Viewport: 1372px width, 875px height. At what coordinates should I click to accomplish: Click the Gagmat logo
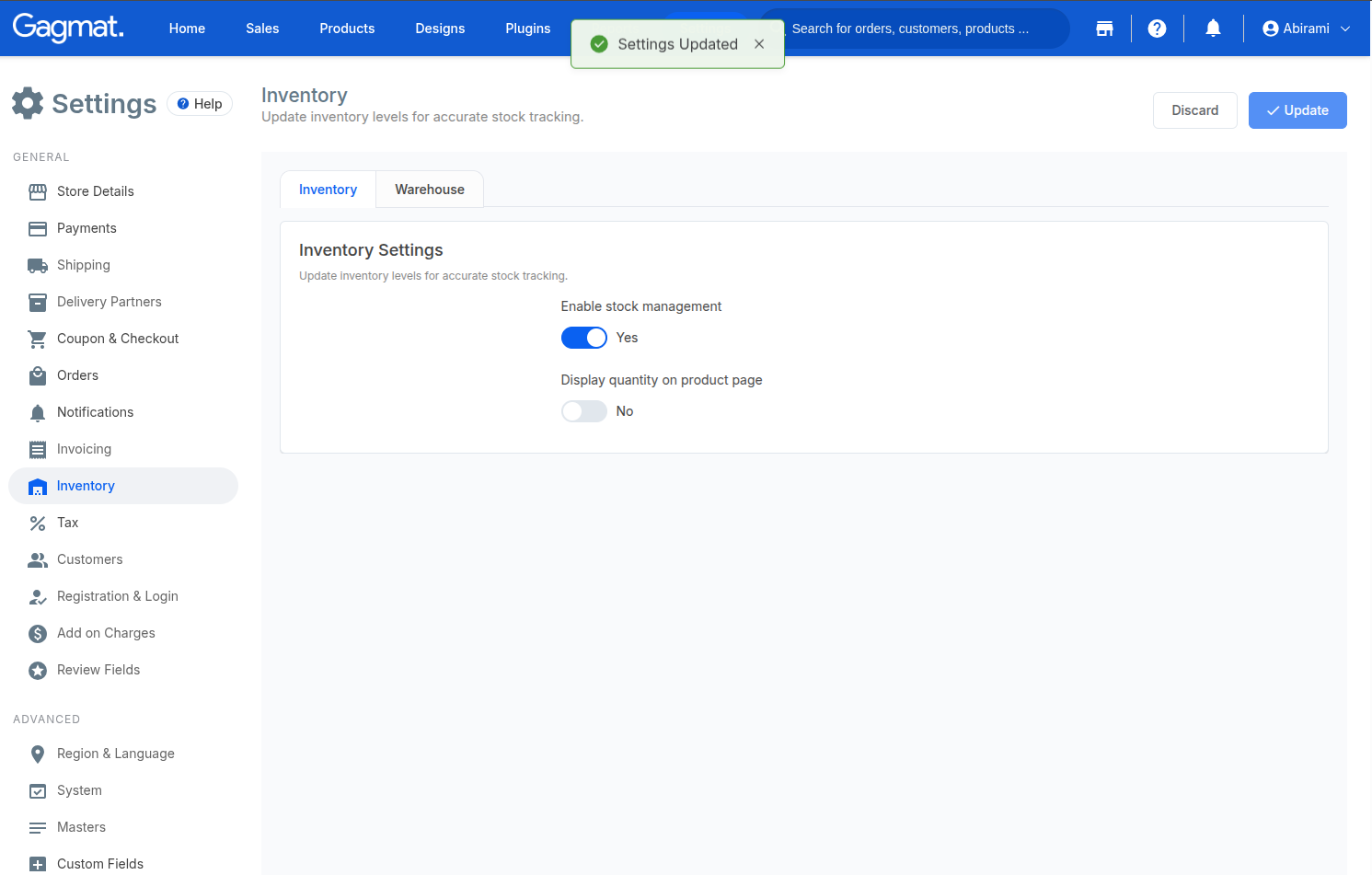tap(68, 28)
